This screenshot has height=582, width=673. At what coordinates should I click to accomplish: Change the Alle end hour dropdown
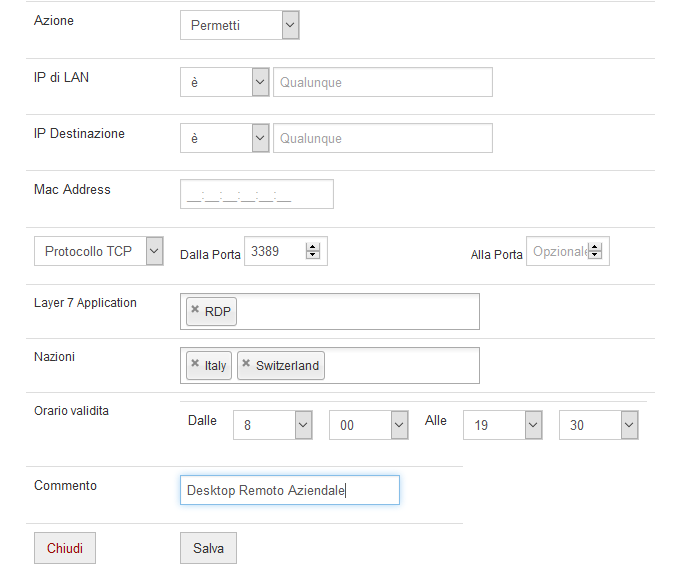[x=503, y=425]
